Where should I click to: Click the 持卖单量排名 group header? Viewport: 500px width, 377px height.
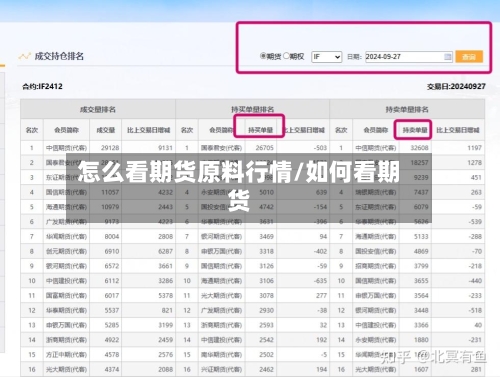click(407, 109)
